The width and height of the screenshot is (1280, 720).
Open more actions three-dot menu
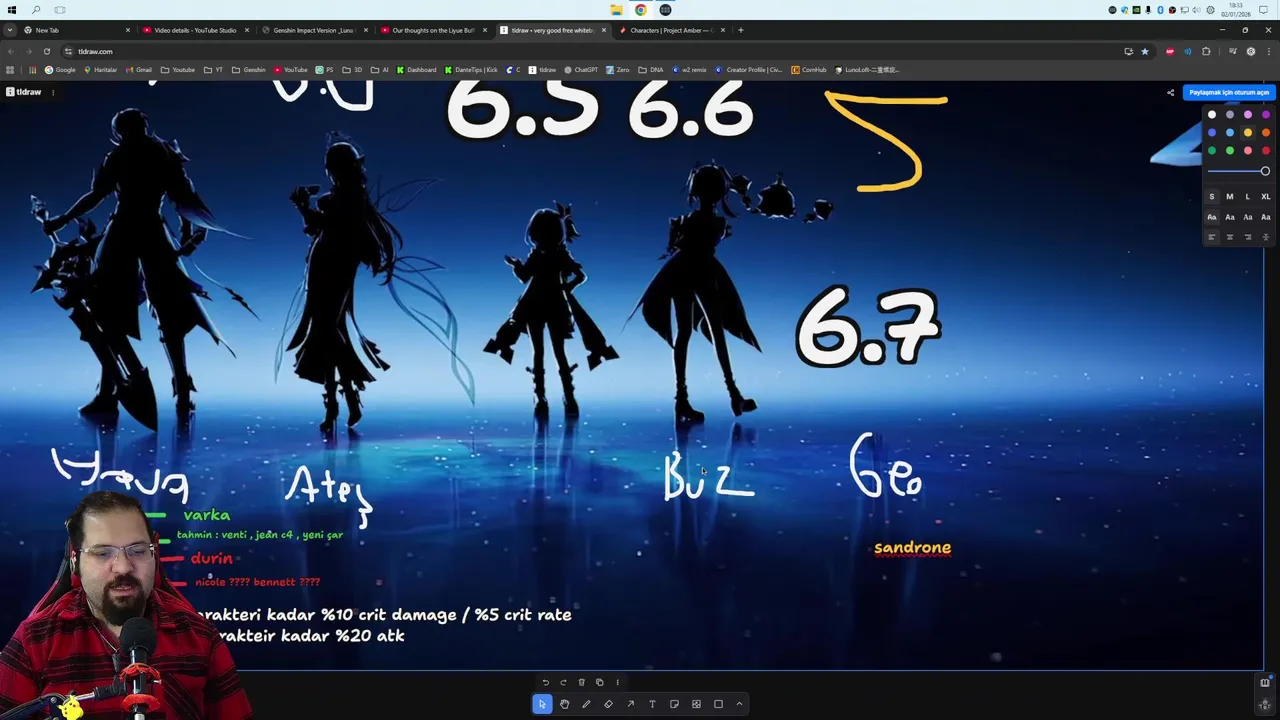click(617, 682)
